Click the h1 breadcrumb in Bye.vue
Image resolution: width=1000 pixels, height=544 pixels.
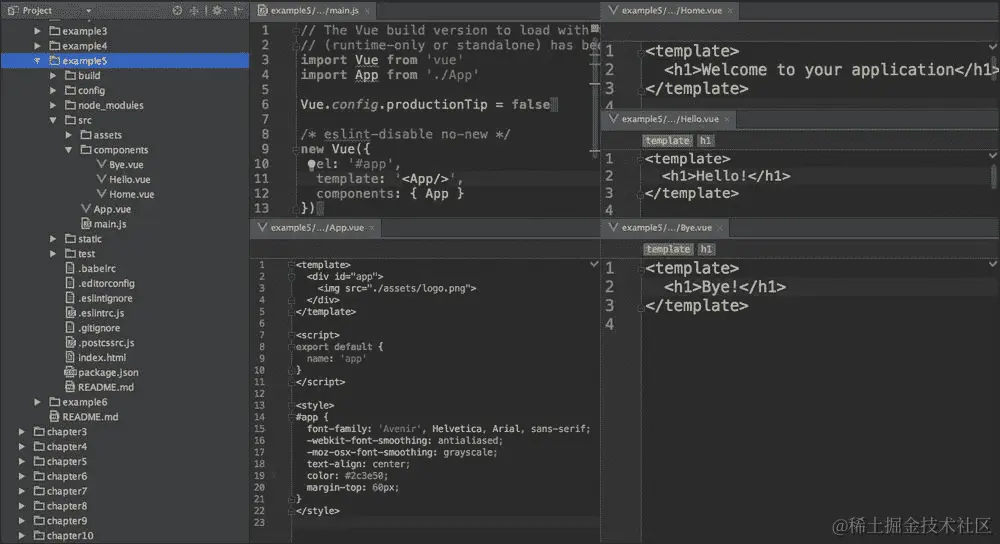pos(705,249)
